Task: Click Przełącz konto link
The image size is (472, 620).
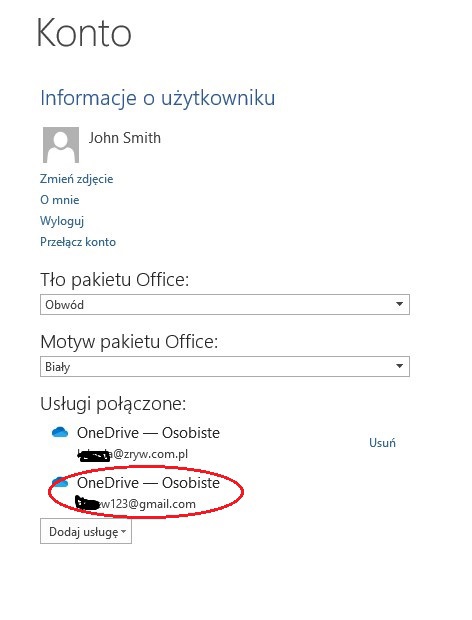Action: coord(78,242)
